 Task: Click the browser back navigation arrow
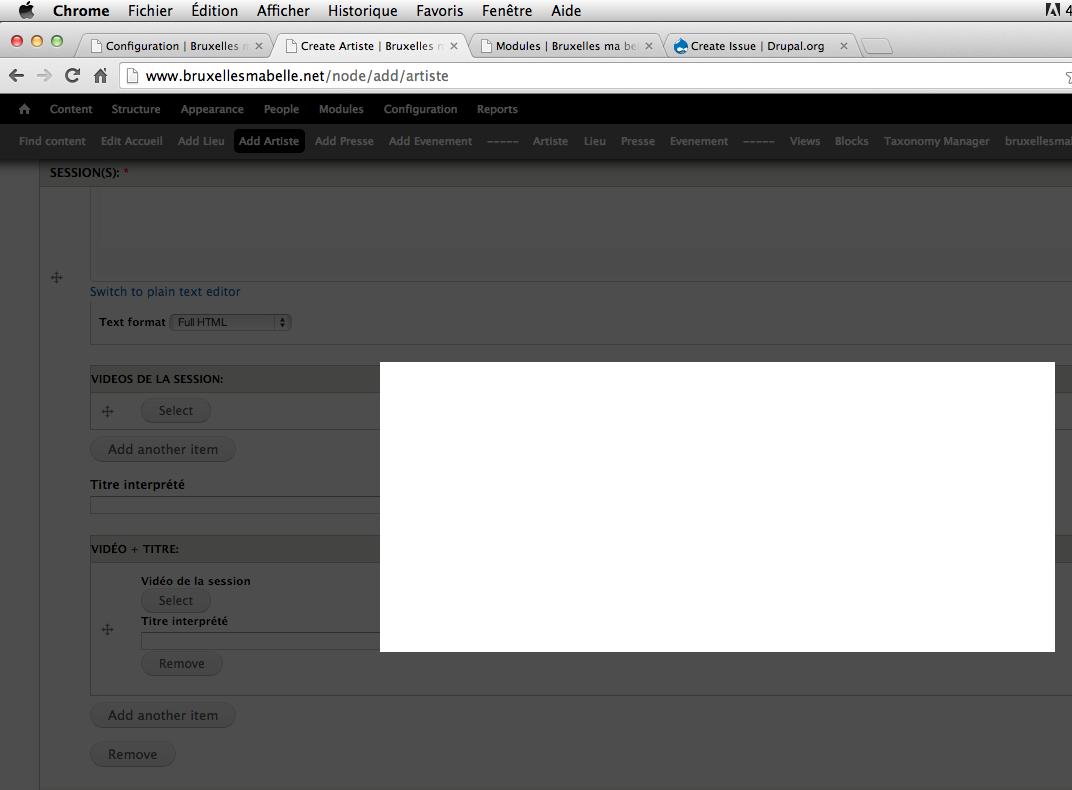(16, 74)
